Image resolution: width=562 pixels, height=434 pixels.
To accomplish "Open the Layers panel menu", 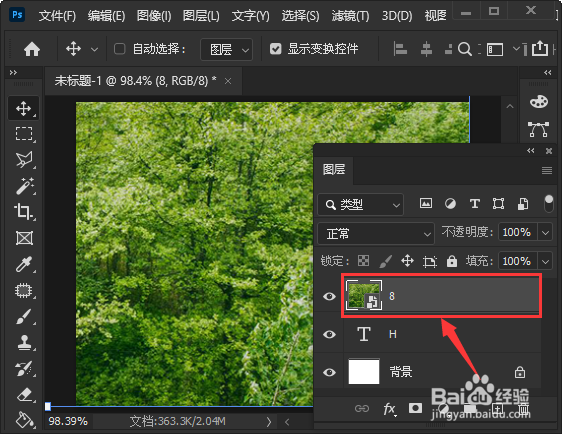I will pos(547,170).
